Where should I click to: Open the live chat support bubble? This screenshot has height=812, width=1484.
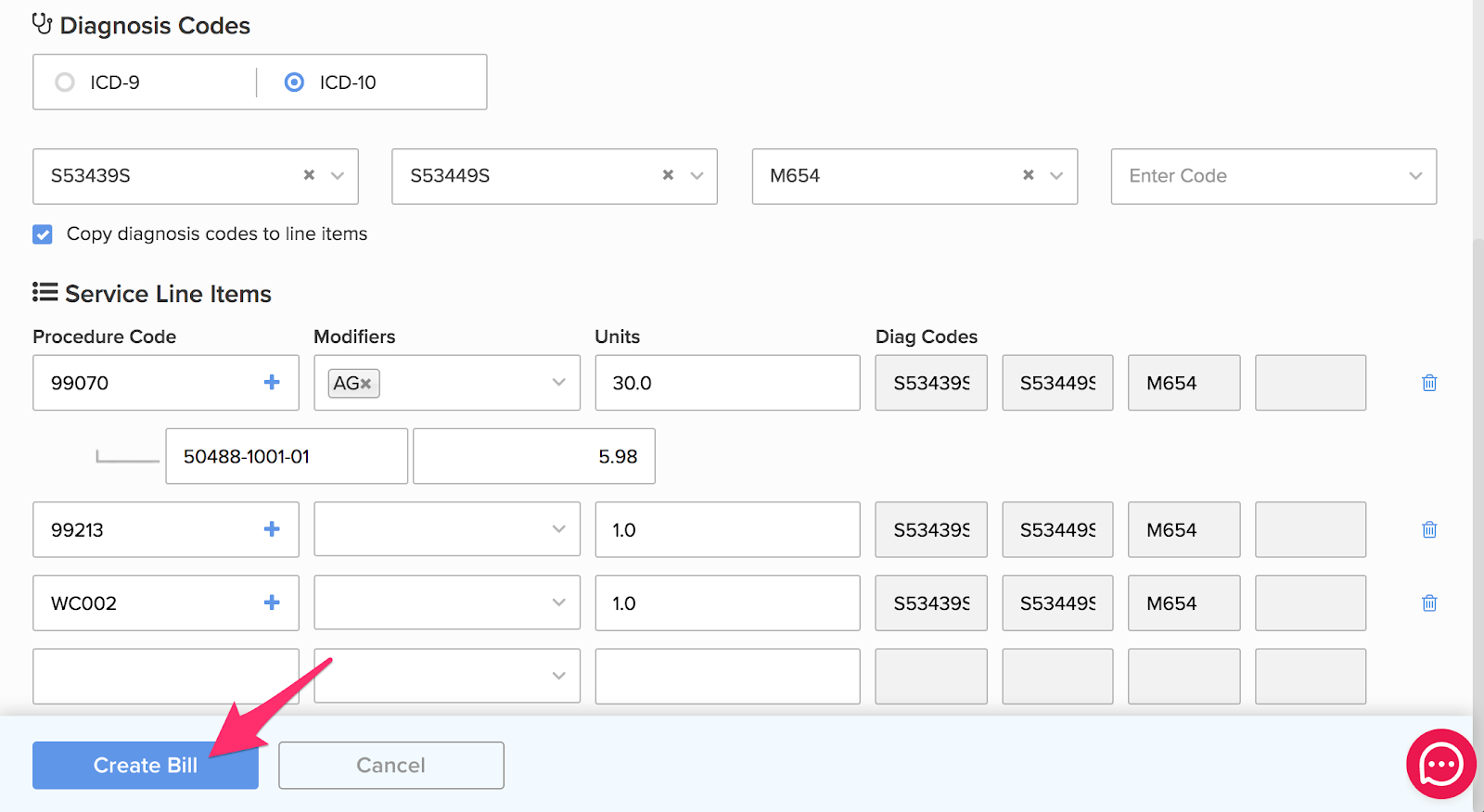click(x=1440, y=765)
